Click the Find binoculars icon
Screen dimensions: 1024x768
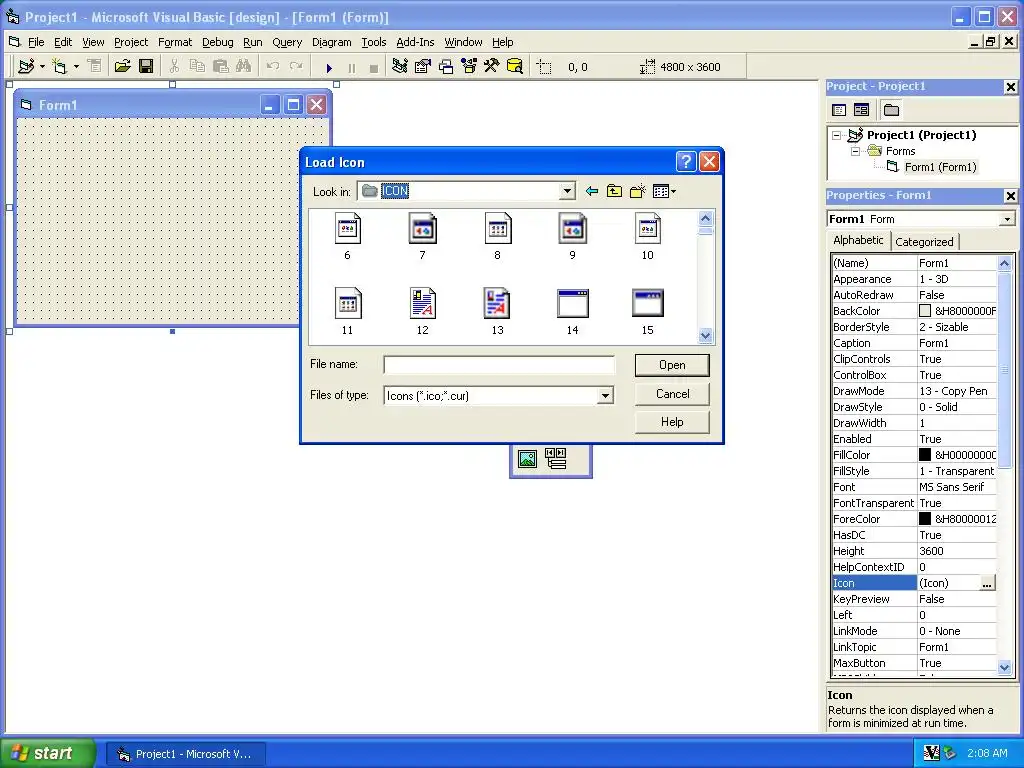click(244, 66)
